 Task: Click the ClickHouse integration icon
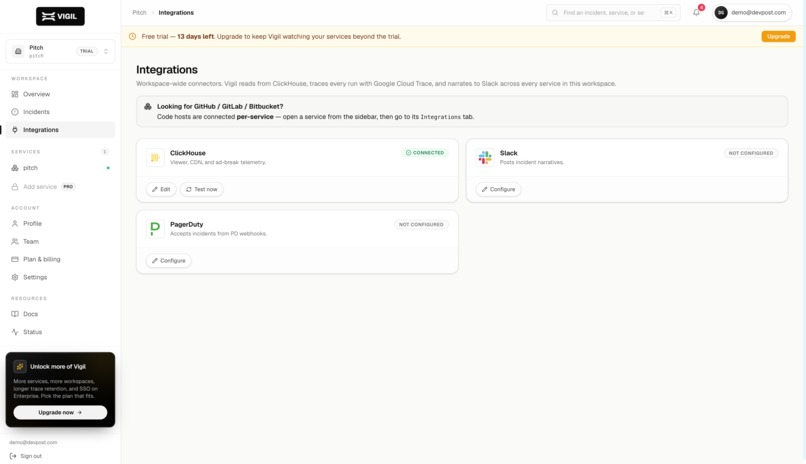coord(155,157)
